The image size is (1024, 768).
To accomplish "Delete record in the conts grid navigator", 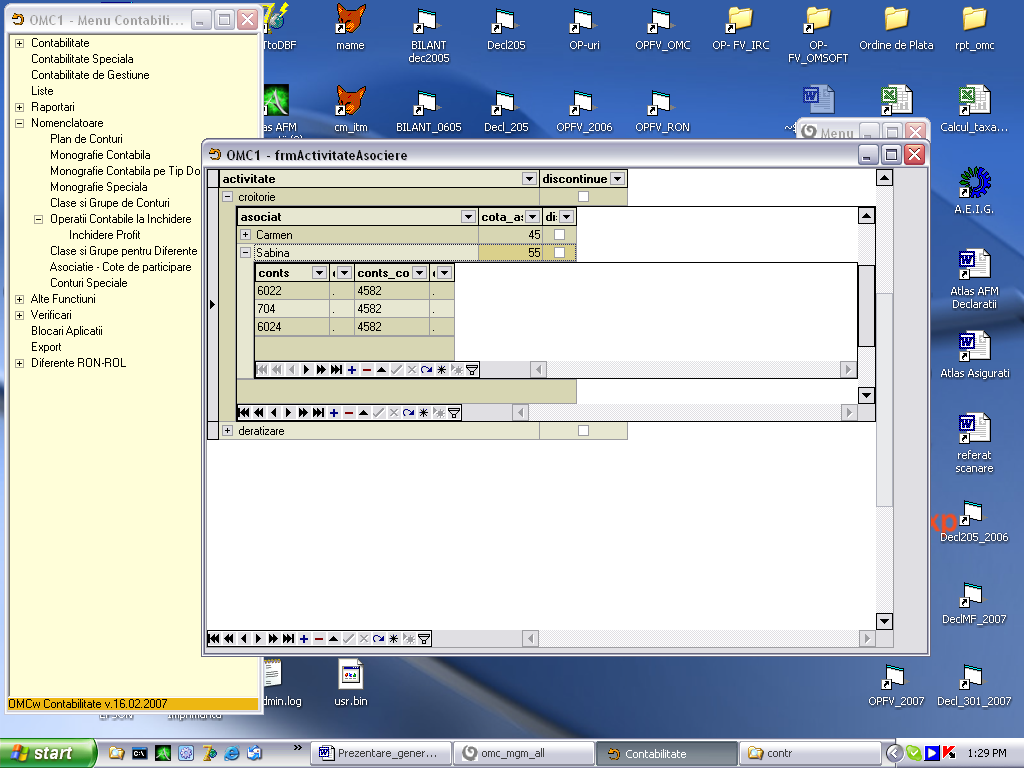I will pos(366,370).
